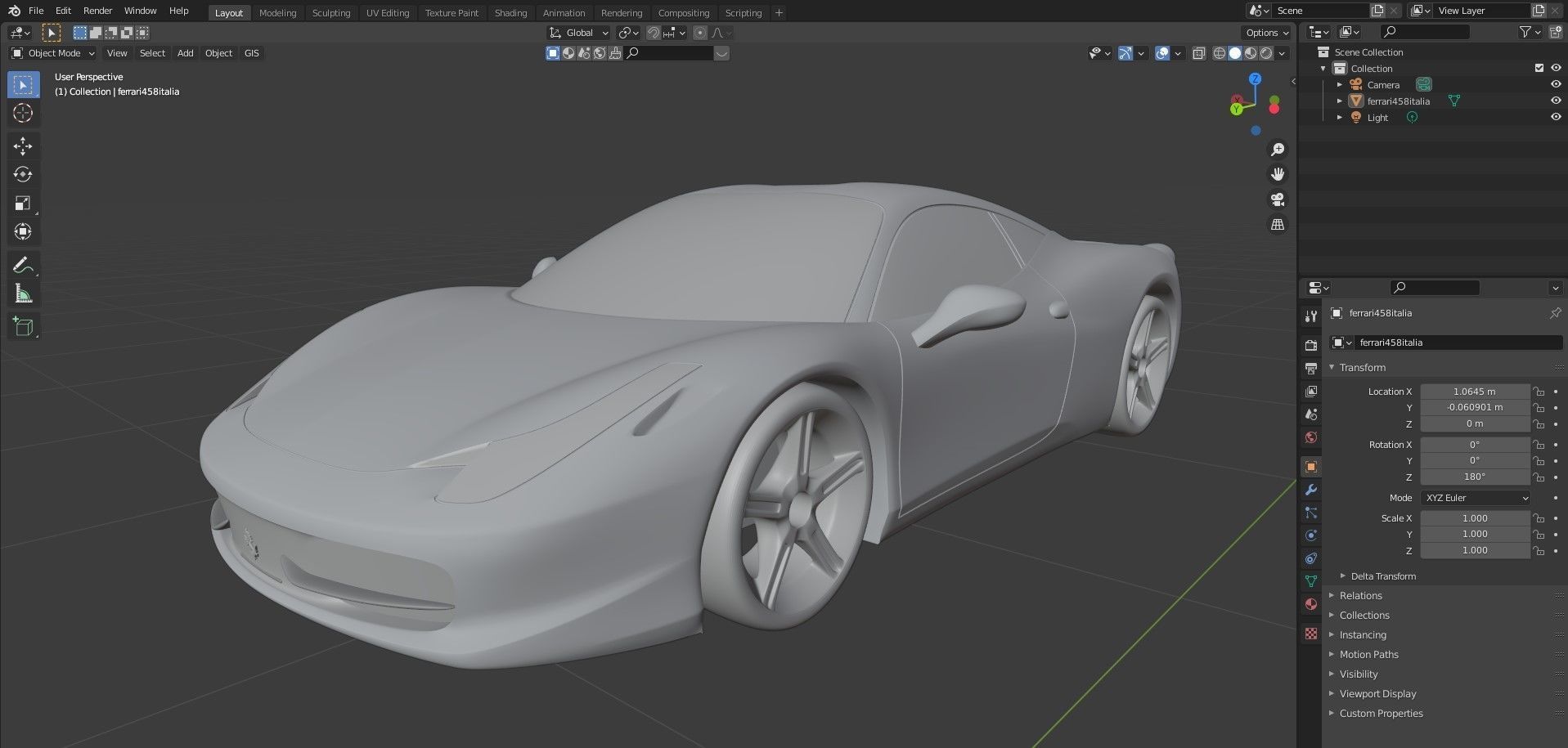Switch to the Shading workspace tab

[x=510, y=13]
